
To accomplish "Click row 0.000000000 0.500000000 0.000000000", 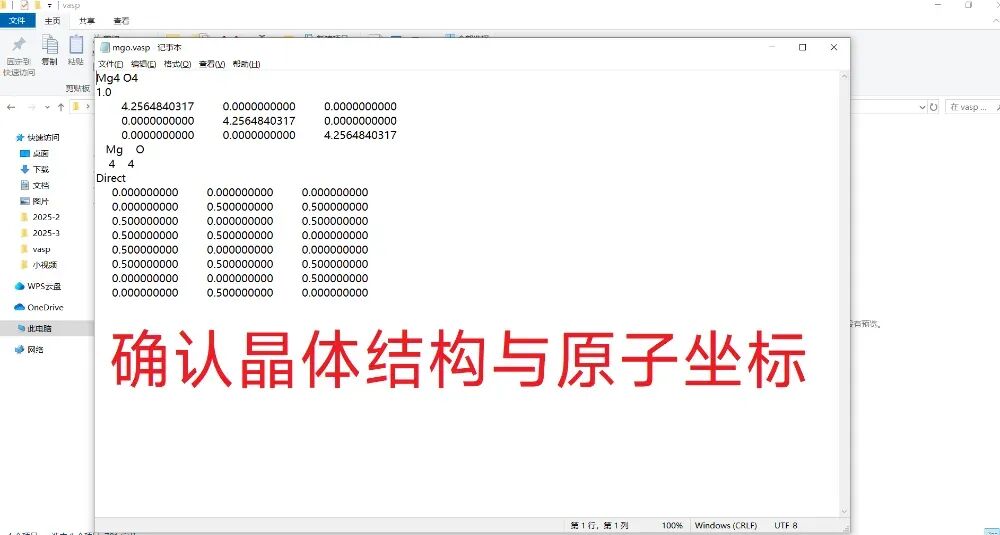I will pos(240,293).
